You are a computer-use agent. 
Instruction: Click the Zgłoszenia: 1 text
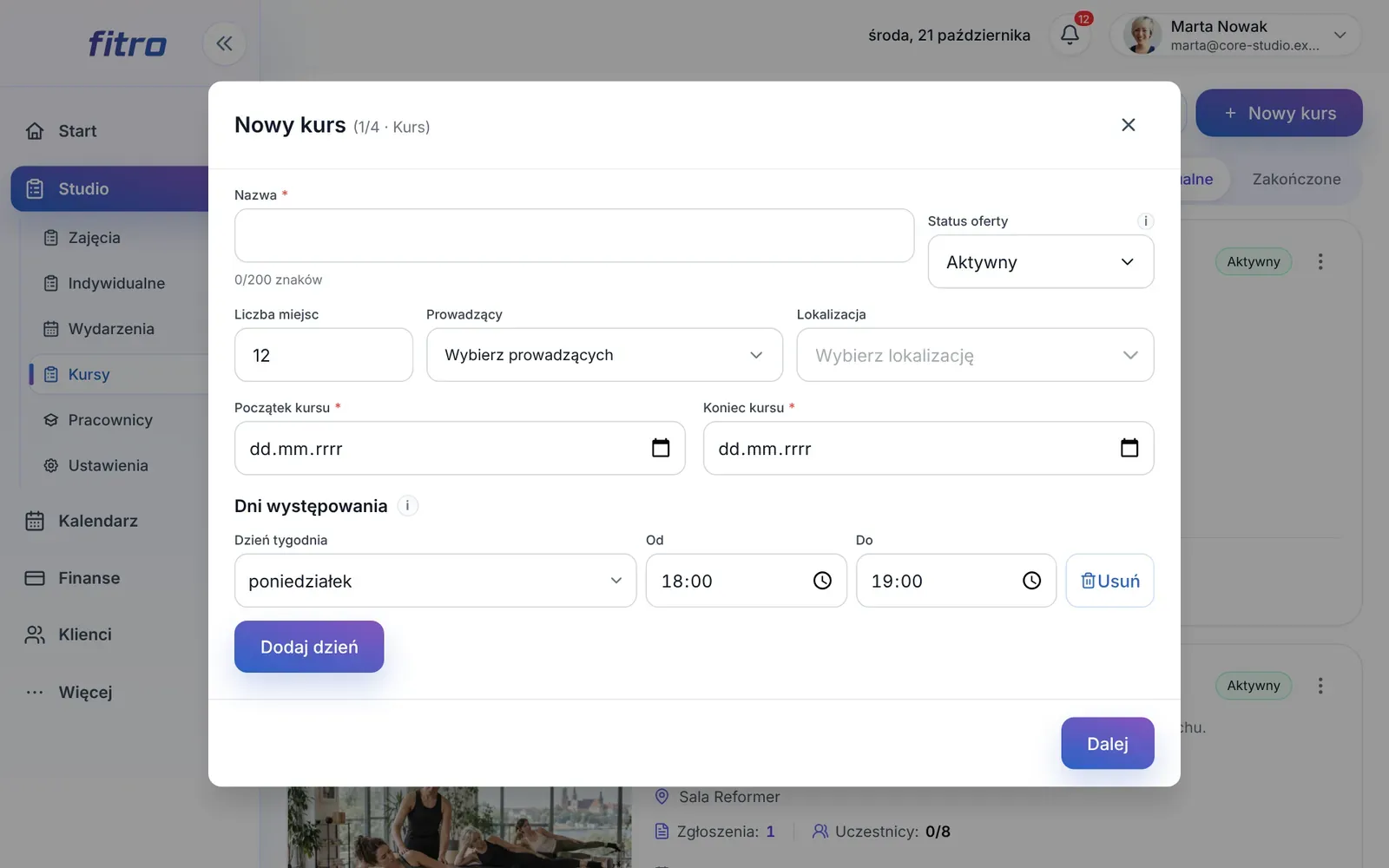coord(726,832)
